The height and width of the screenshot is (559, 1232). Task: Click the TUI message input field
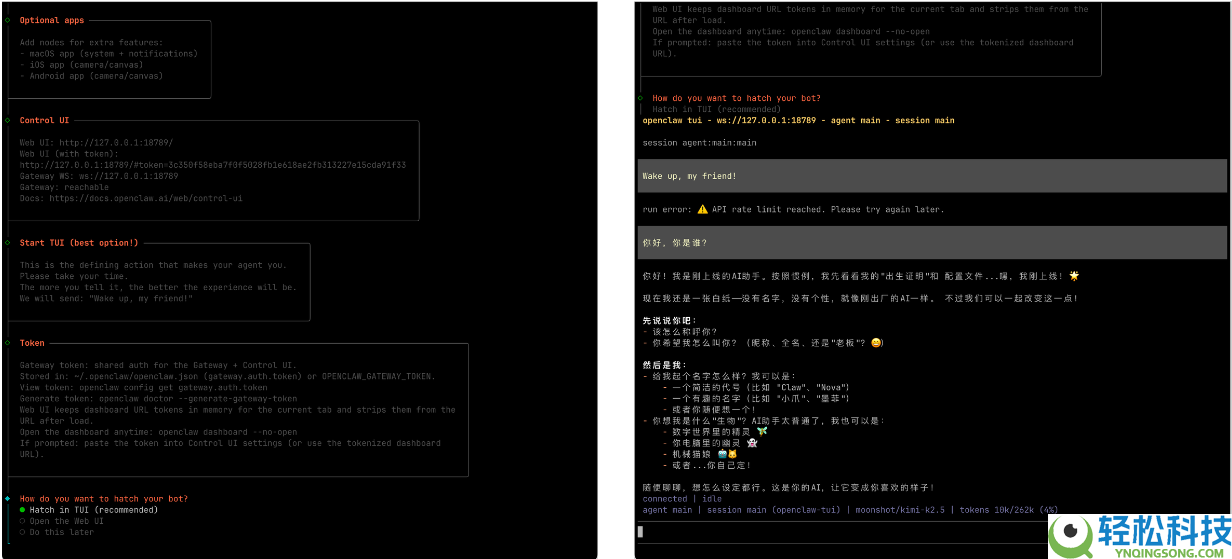pyautogui.click(x=932, y=532)
